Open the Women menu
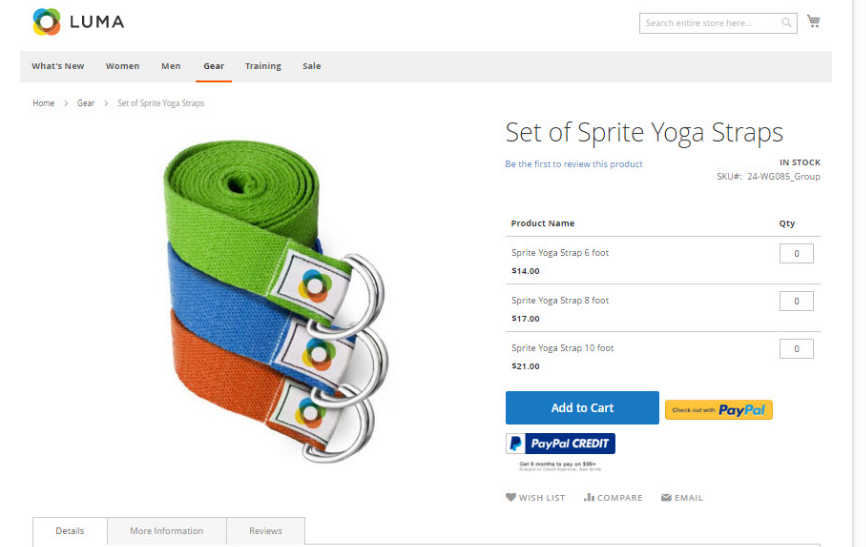This screenshot has width=866, height=547. pyautogui.click(x=123, y=66)
